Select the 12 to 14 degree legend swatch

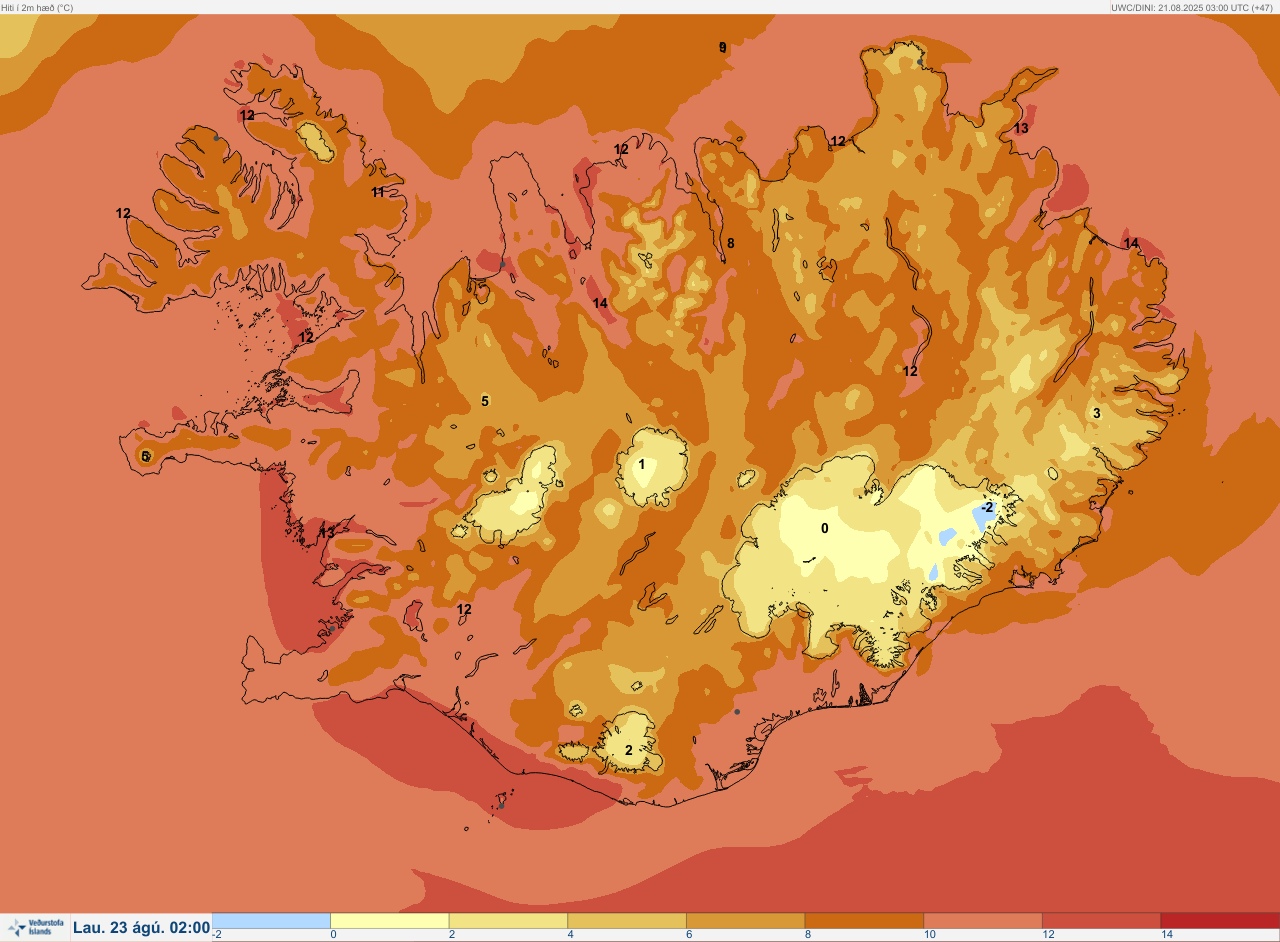(x=1101, y=921)
